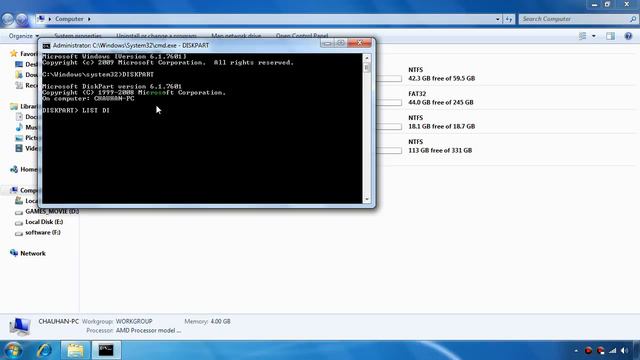Click the command prompt scroll down arrow
This screenshot has width=640, height=360.
pos(367,199)
